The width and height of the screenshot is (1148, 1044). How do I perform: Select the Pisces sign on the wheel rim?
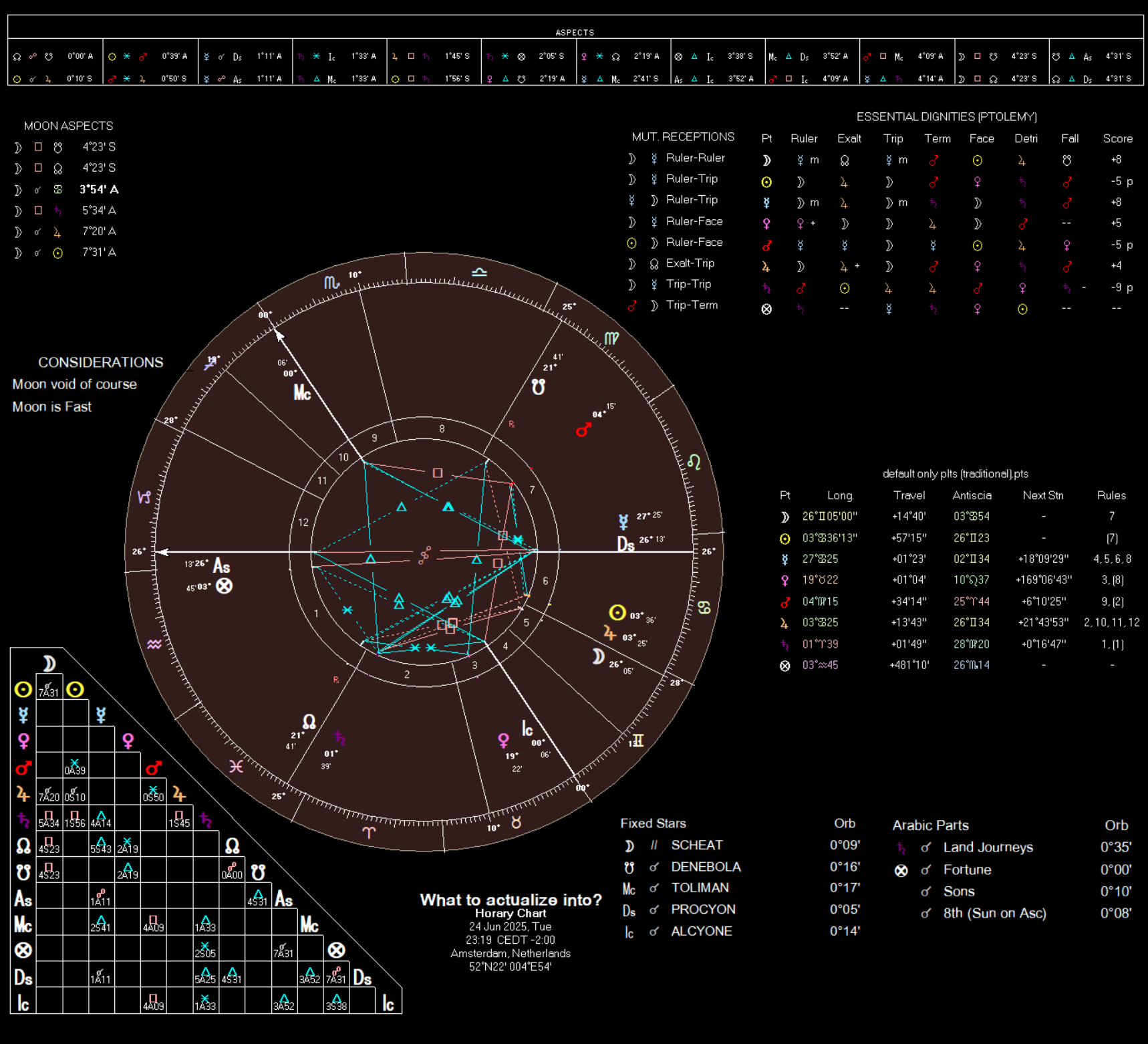pos(236,766)
